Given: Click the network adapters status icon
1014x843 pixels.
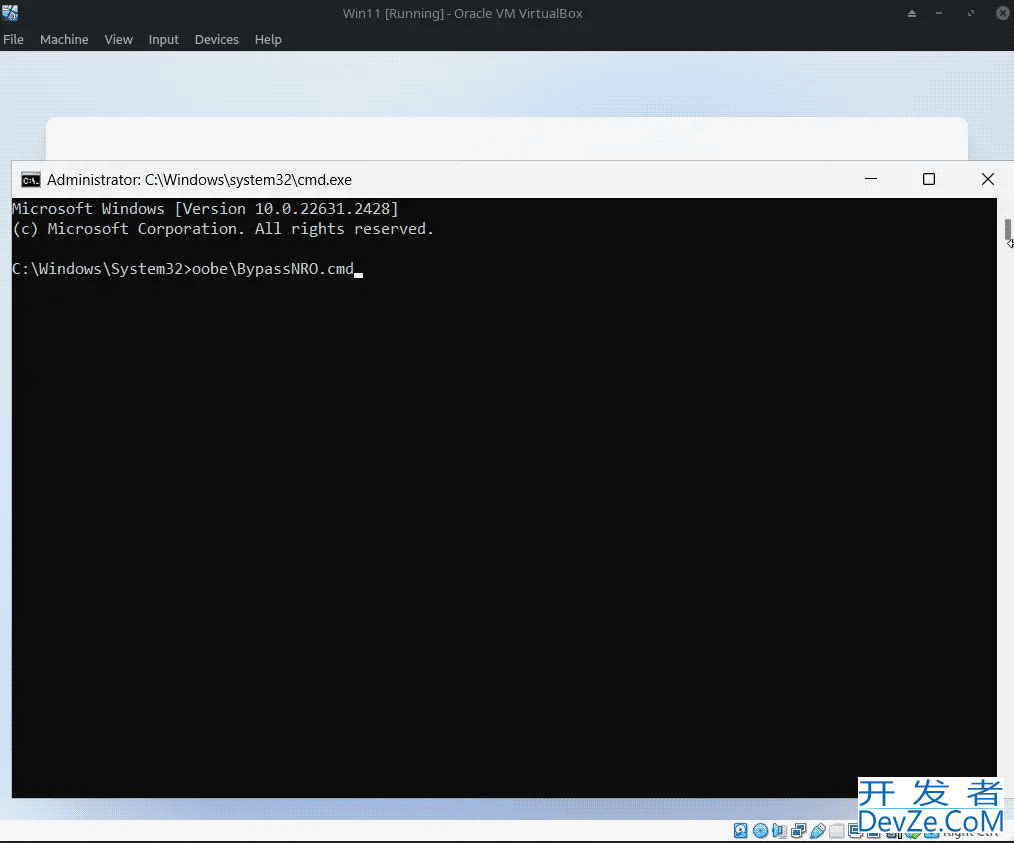Looking at the screenshot, I should [799, 831].
